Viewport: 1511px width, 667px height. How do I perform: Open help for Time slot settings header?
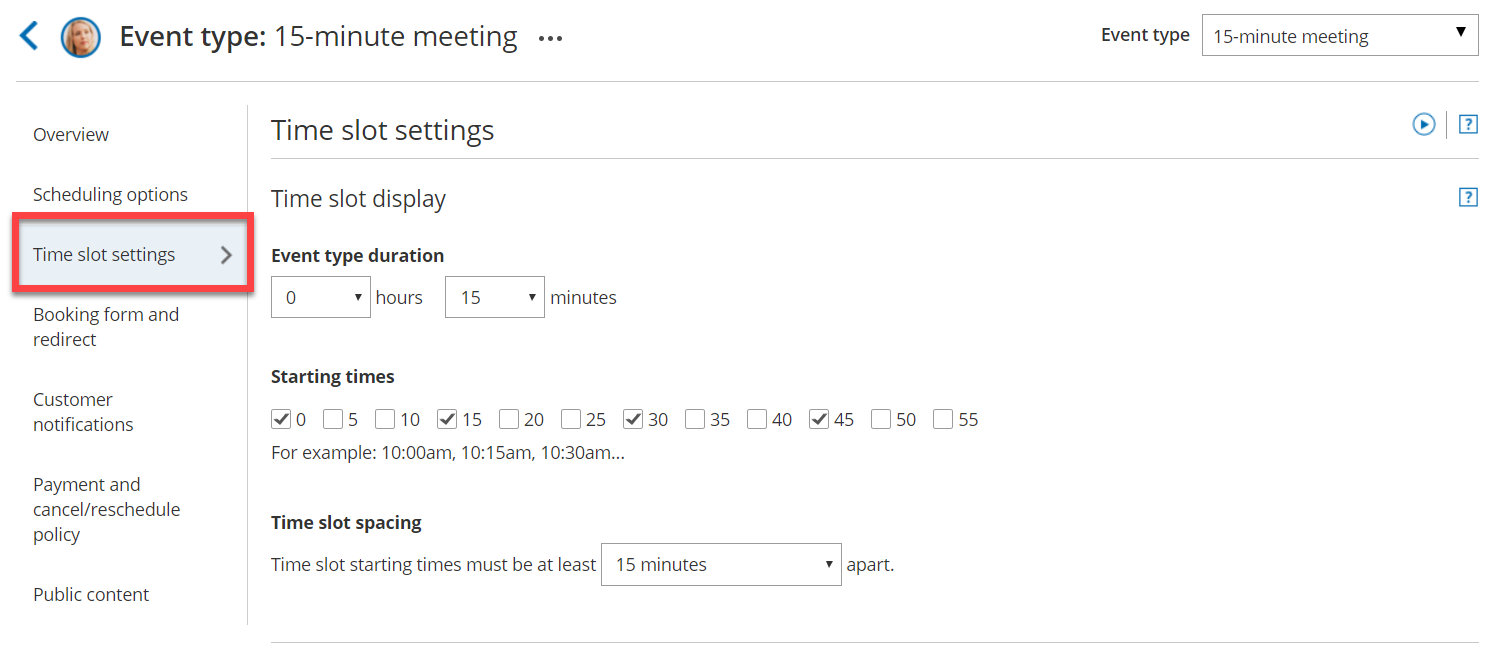[x=1467, y=125]
